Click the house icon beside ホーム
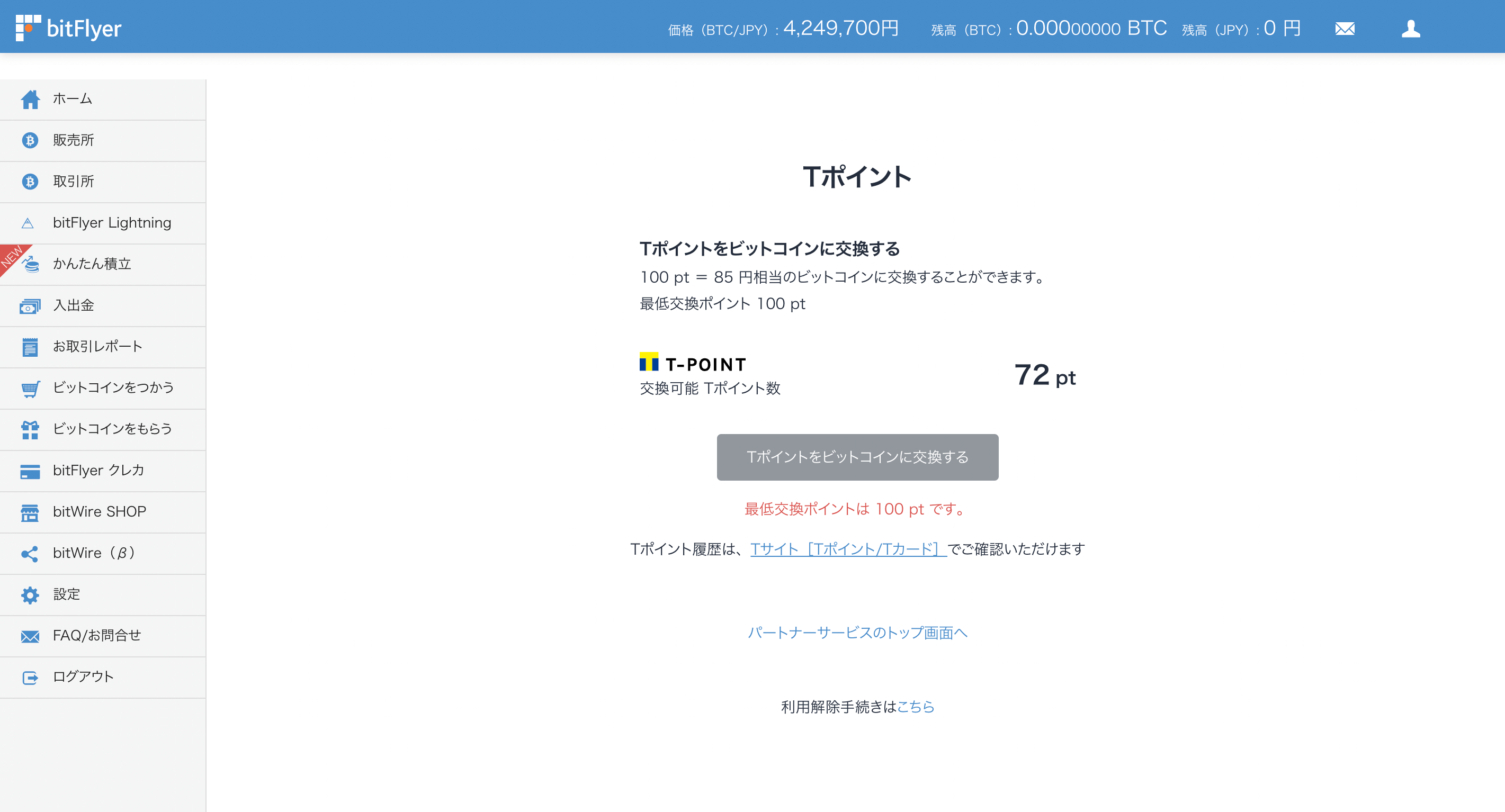This screenshot has width=1505, height=812. 30,100
